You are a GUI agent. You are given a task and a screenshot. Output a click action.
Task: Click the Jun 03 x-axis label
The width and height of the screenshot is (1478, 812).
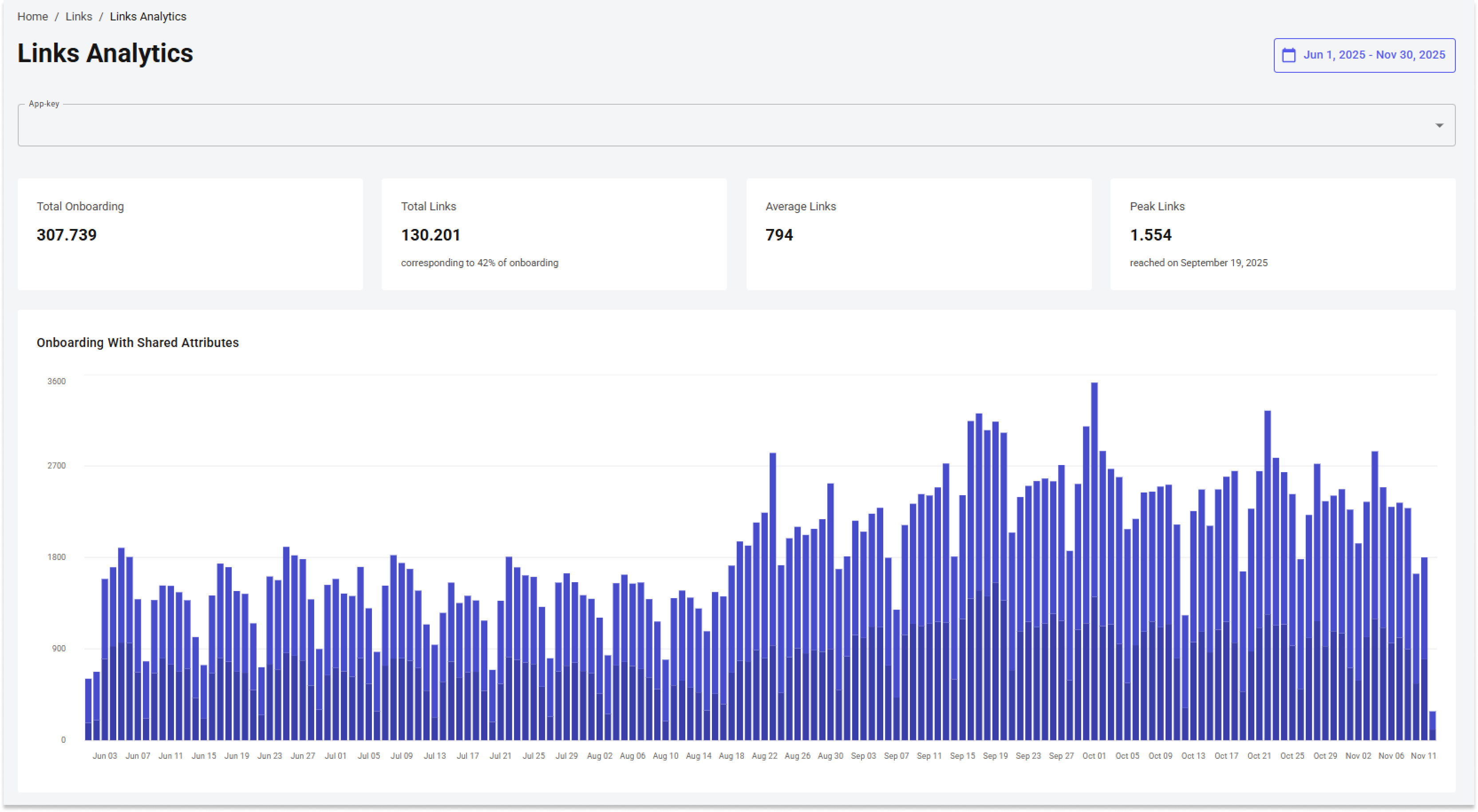[x=104, y=756]
